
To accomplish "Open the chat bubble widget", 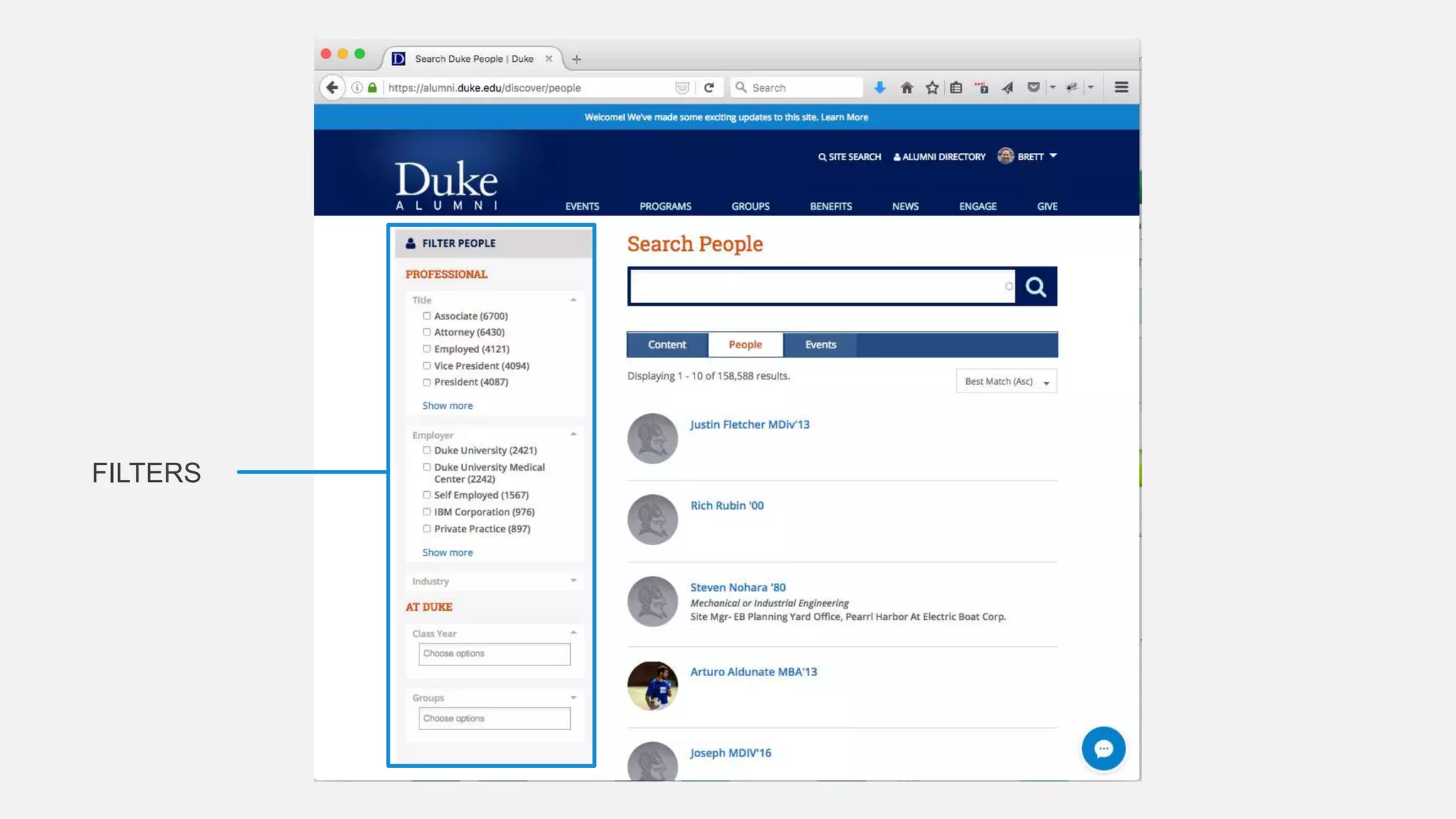I will (1103, 748).
